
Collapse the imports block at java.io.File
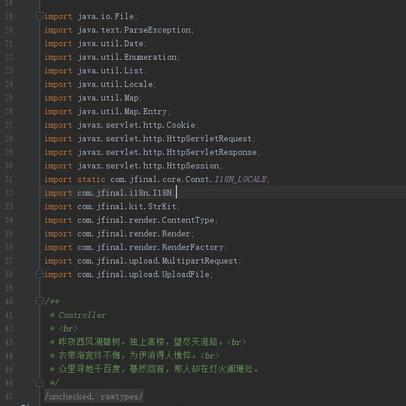39,16
